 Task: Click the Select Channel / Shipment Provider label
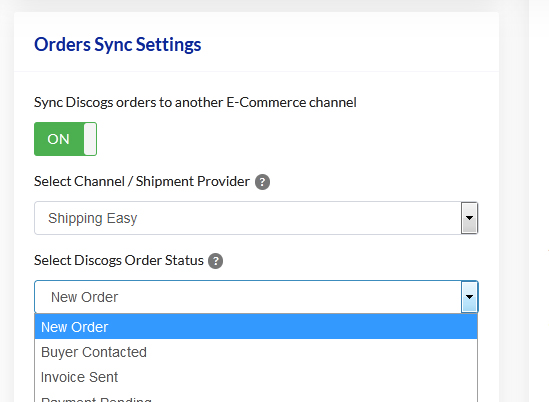[x=142, y=181]
